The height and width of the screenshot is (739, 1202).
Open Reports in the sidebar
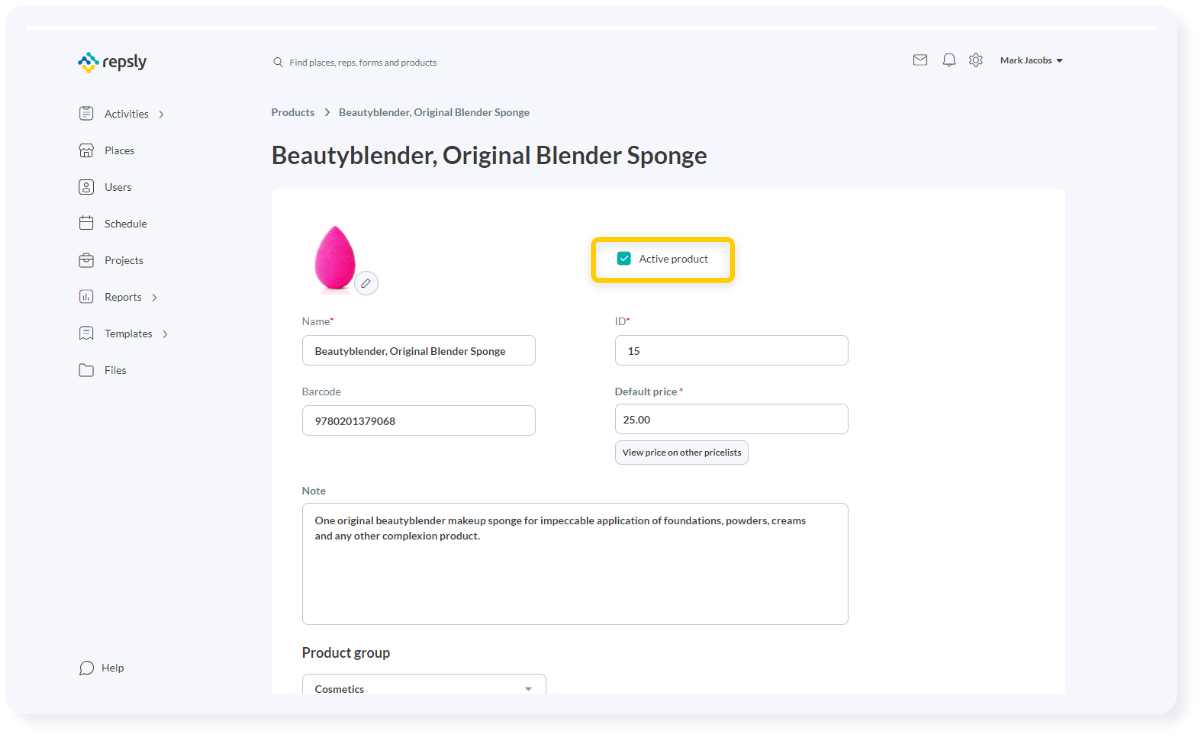(123, 297)
